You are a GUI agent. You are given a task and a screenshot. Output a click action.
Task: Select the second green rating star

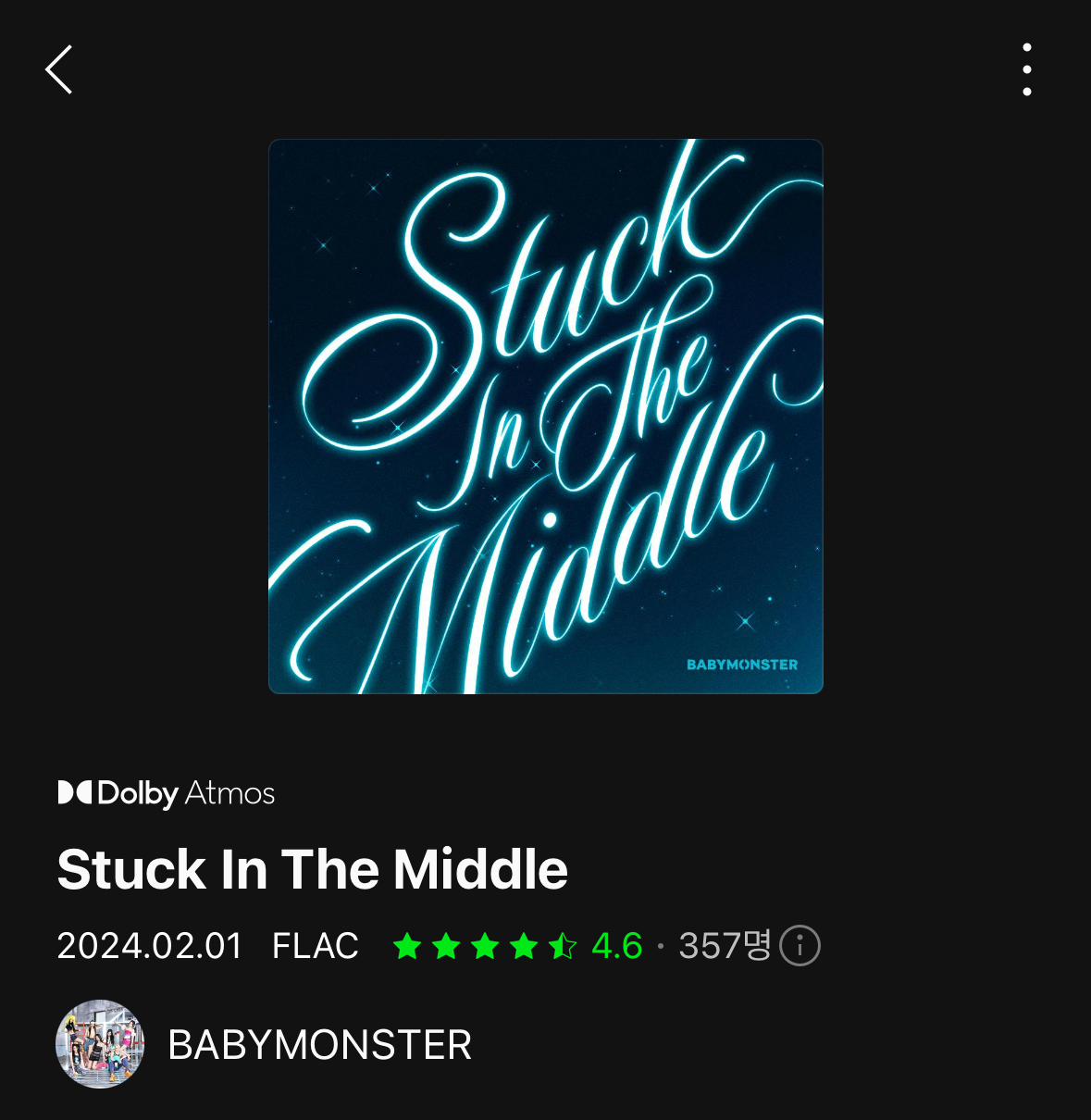pos(446,946)
